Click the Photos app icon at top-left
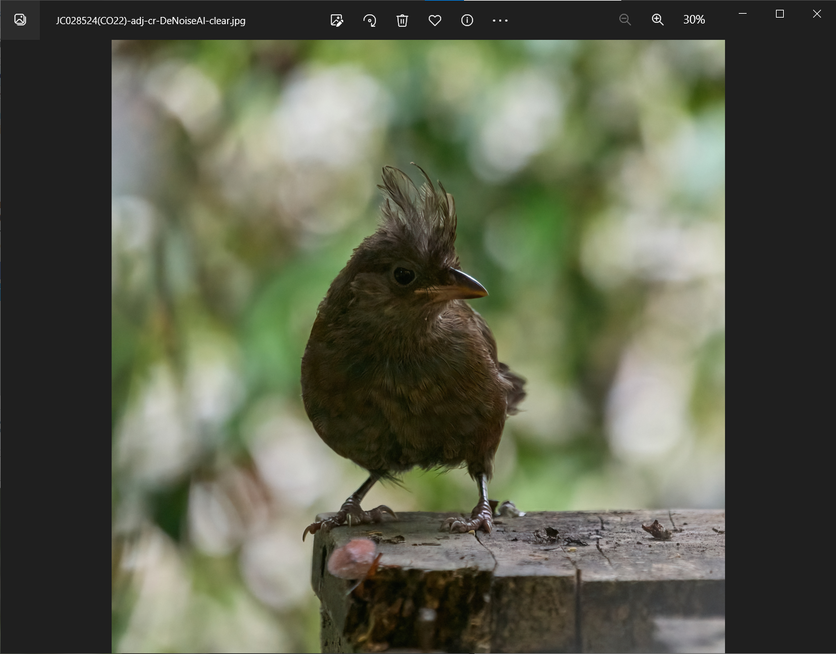This screenshot has height=654, width=836. coord(20,20)
